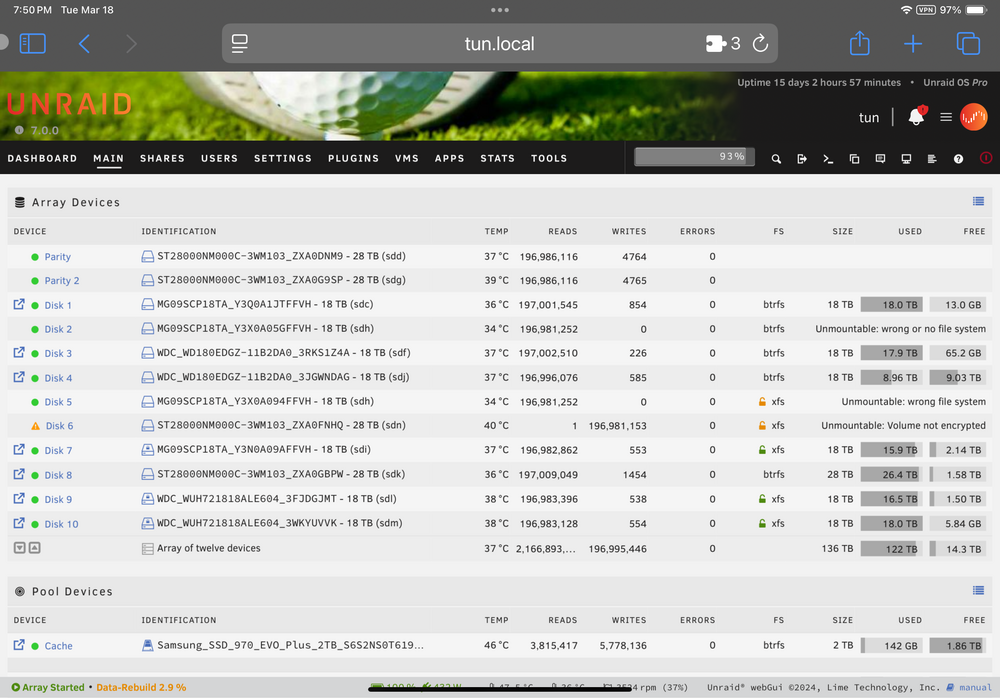Viewport: 1000px width, 698px height.
Task: Click the 93% usage progress bar
Action: pos(695,156)
